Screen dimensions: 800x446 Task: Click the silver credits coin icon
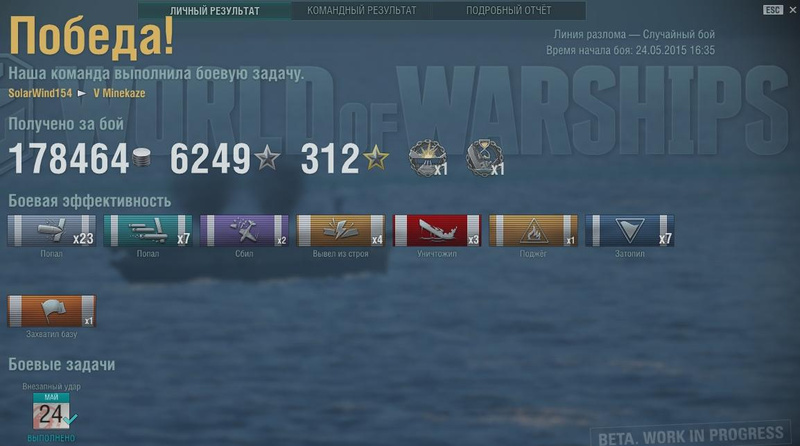[141, 157]
